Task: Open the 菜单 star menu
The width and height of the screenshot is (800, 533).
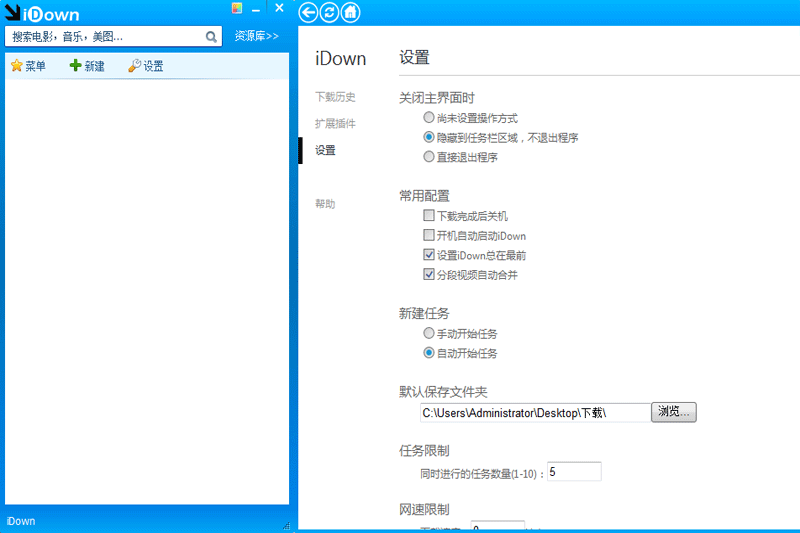Action: (29, 66)
